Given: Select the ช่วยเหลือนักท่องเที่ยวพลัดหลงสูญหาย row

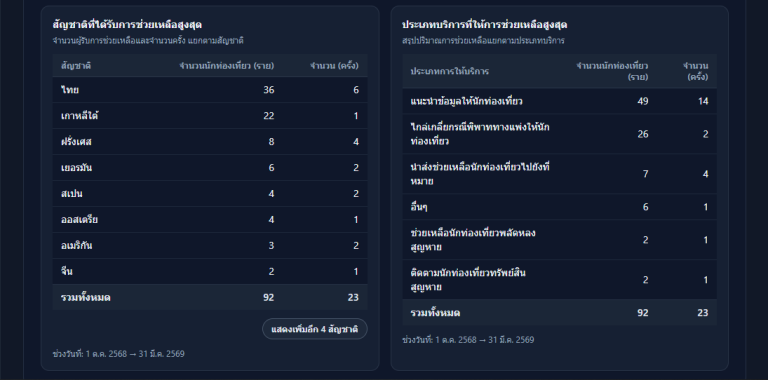Looking at the screenshot, I should (559, 240).
